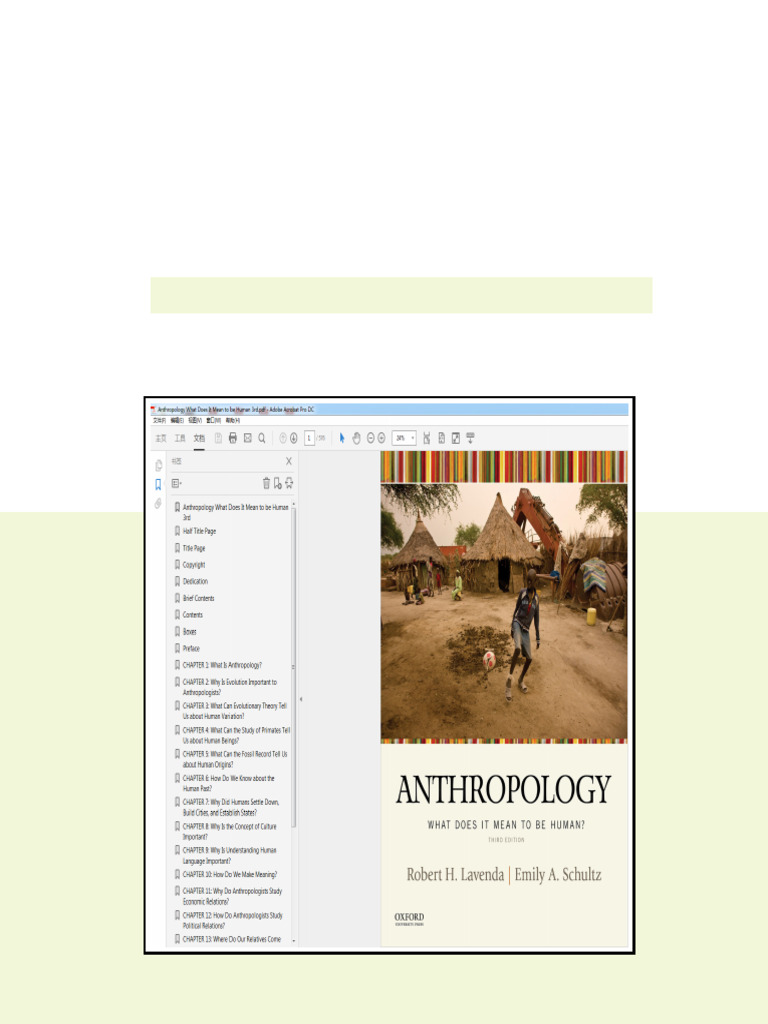Screen dimensions: 768x1024
Task: Click the read mode keyboard-arrow icon
Action: pyautogui.click(x=470, y=438)
